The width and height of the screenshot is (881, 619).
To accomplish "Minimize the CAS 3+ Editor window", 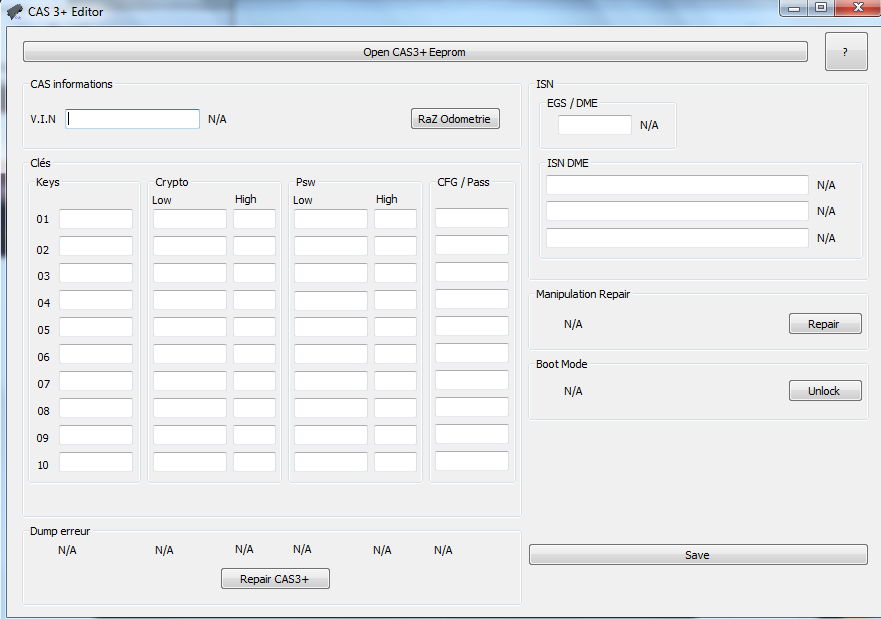I will pos(796,8).
